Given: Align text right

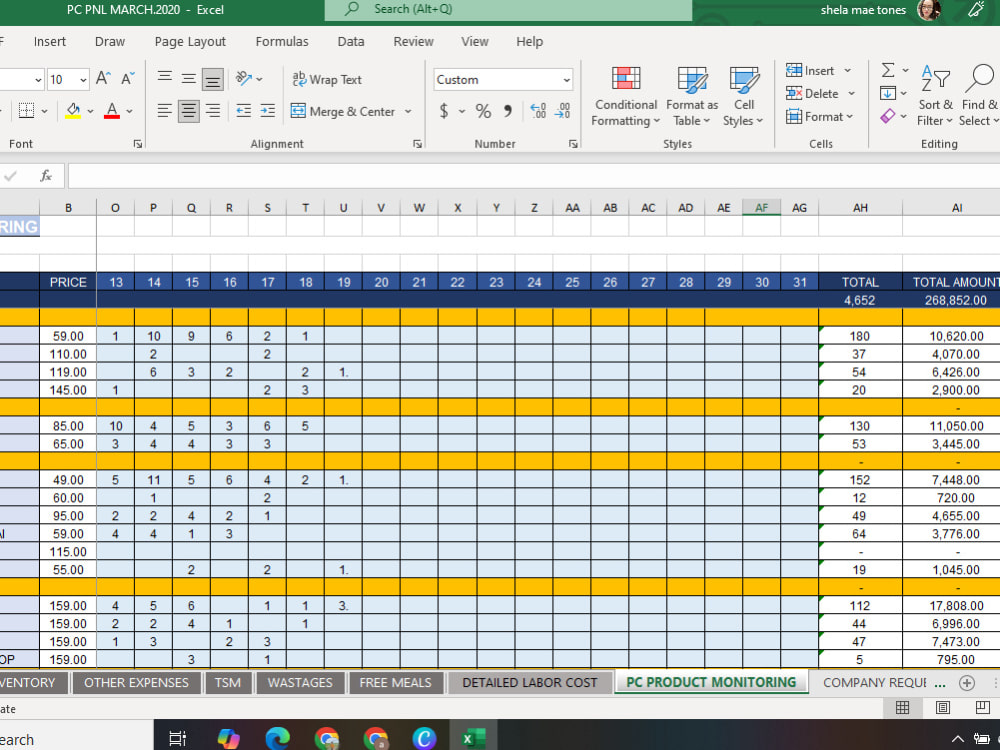Looking at the screenshot, I should (x=213, y=111).
